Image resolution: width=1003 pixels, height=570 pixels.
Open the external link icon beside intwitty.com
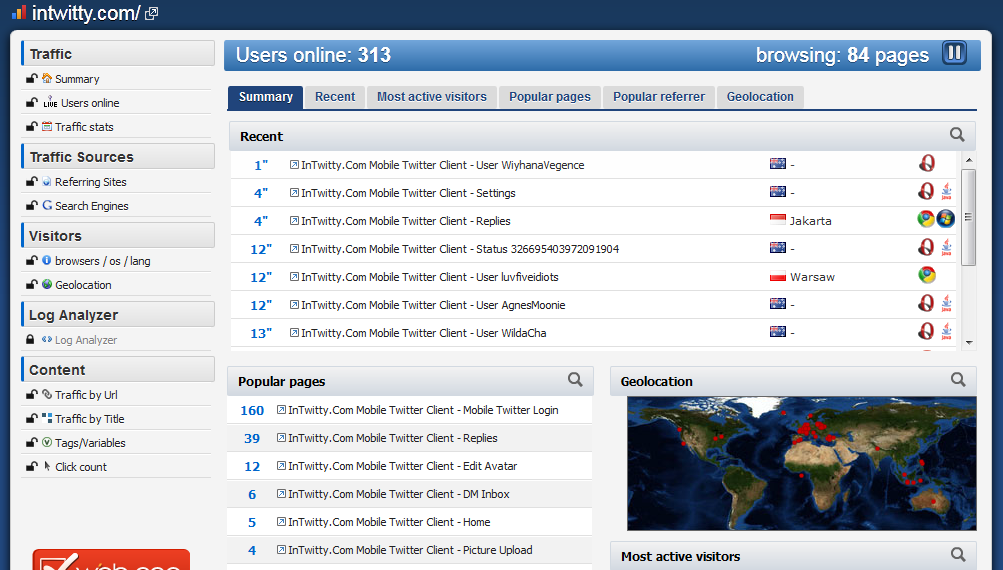coord(152,13)
